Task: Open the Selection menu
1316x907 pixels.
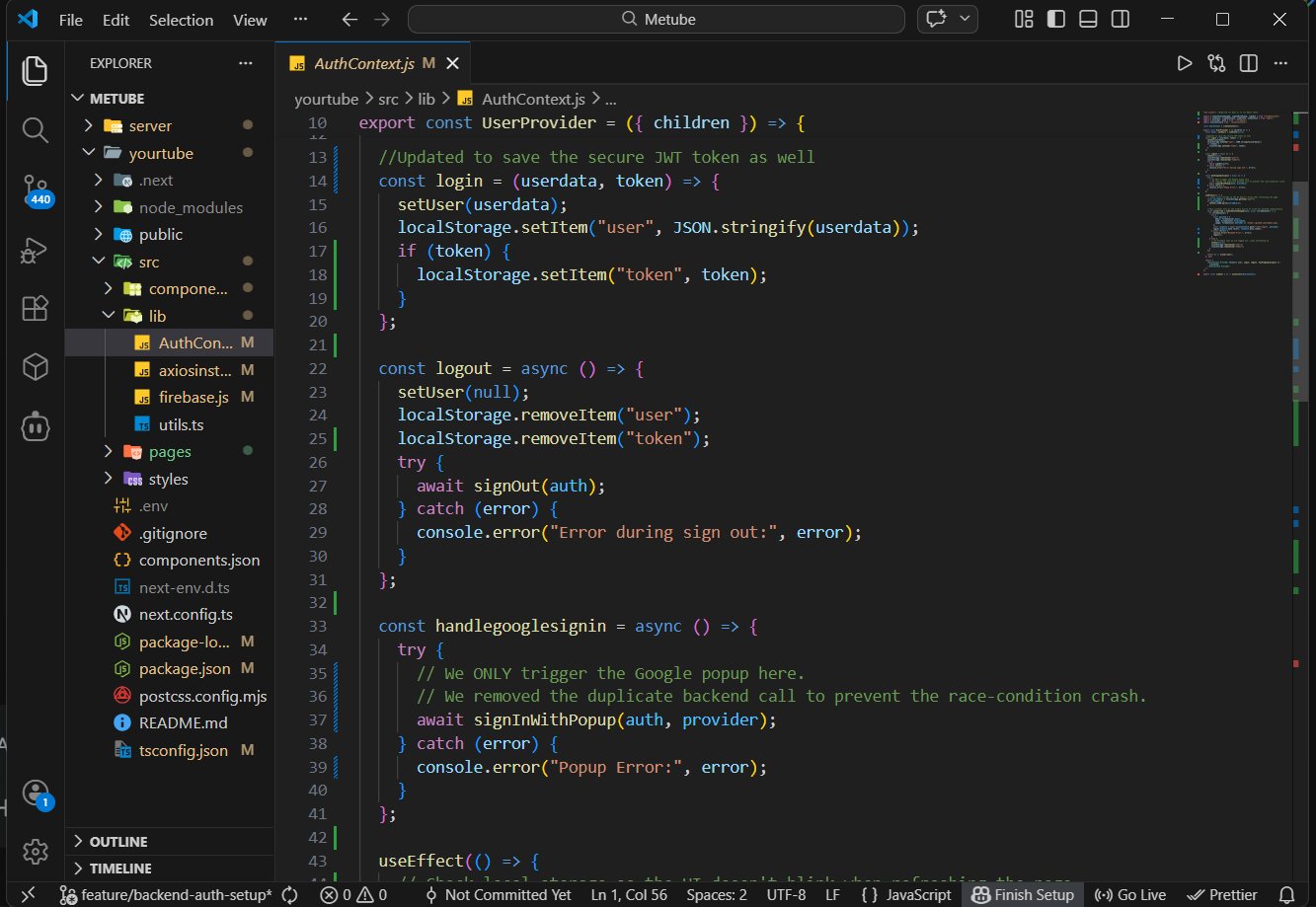Action: 181,20
